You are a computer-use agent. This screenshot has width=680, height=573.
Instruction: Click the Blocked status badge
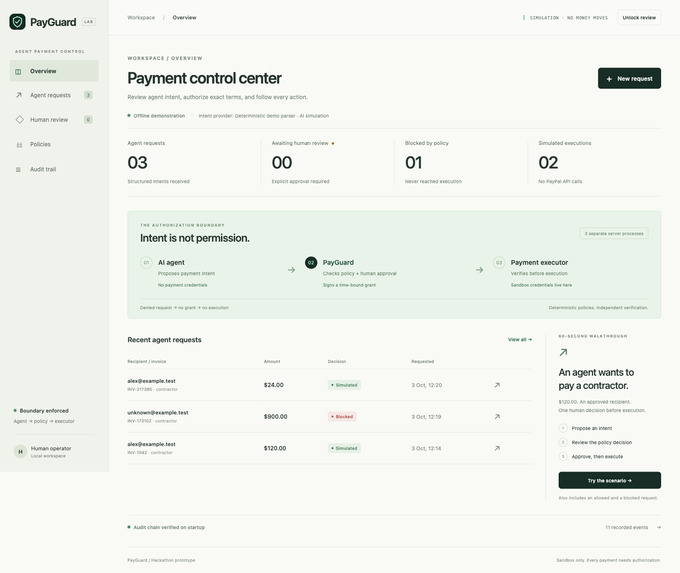[342, 416]
